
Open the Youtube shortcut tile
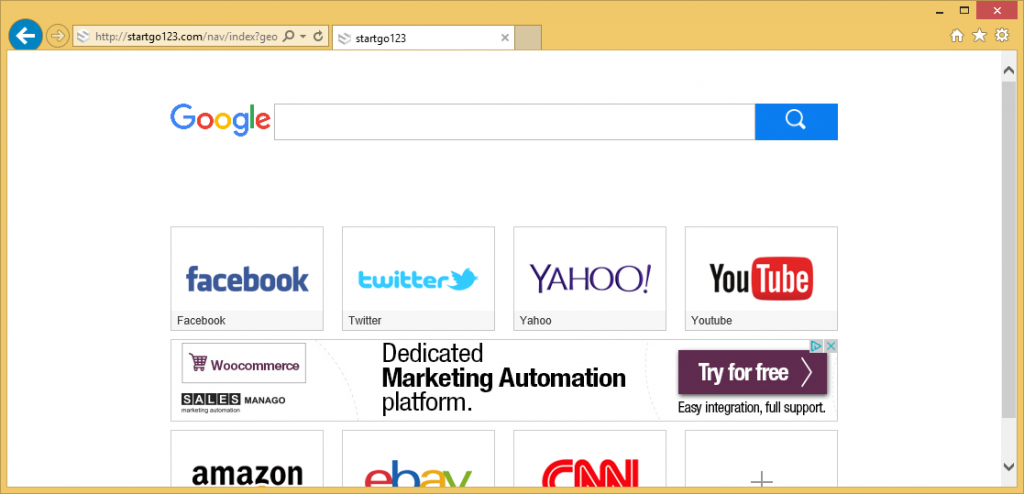tap(761, 278)
